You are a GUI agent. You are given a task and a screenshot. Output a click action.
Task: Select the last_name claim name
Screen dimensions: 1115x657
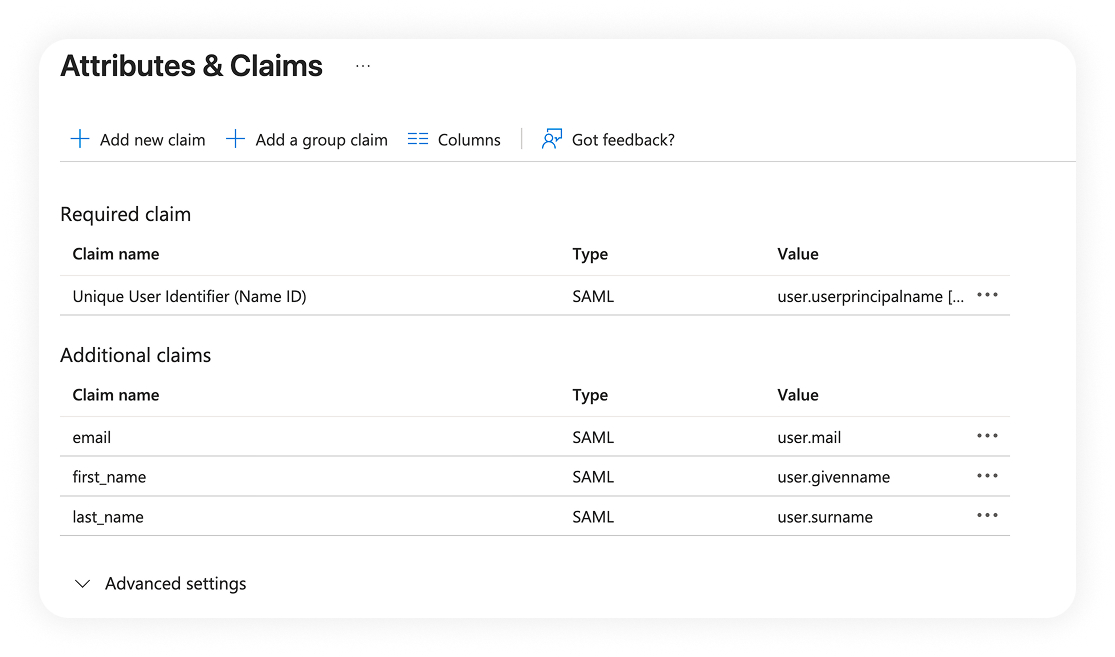coord(108,518)
